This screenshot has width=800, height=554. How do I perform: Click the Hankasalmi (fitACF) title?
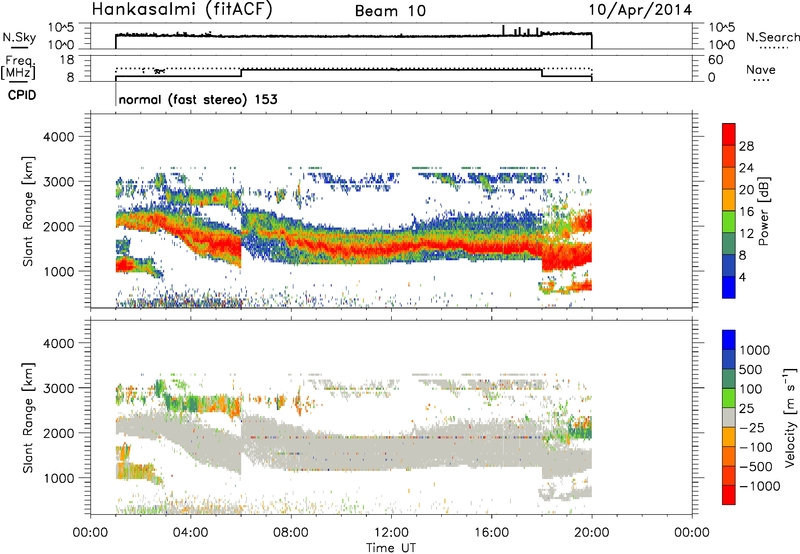182,10
